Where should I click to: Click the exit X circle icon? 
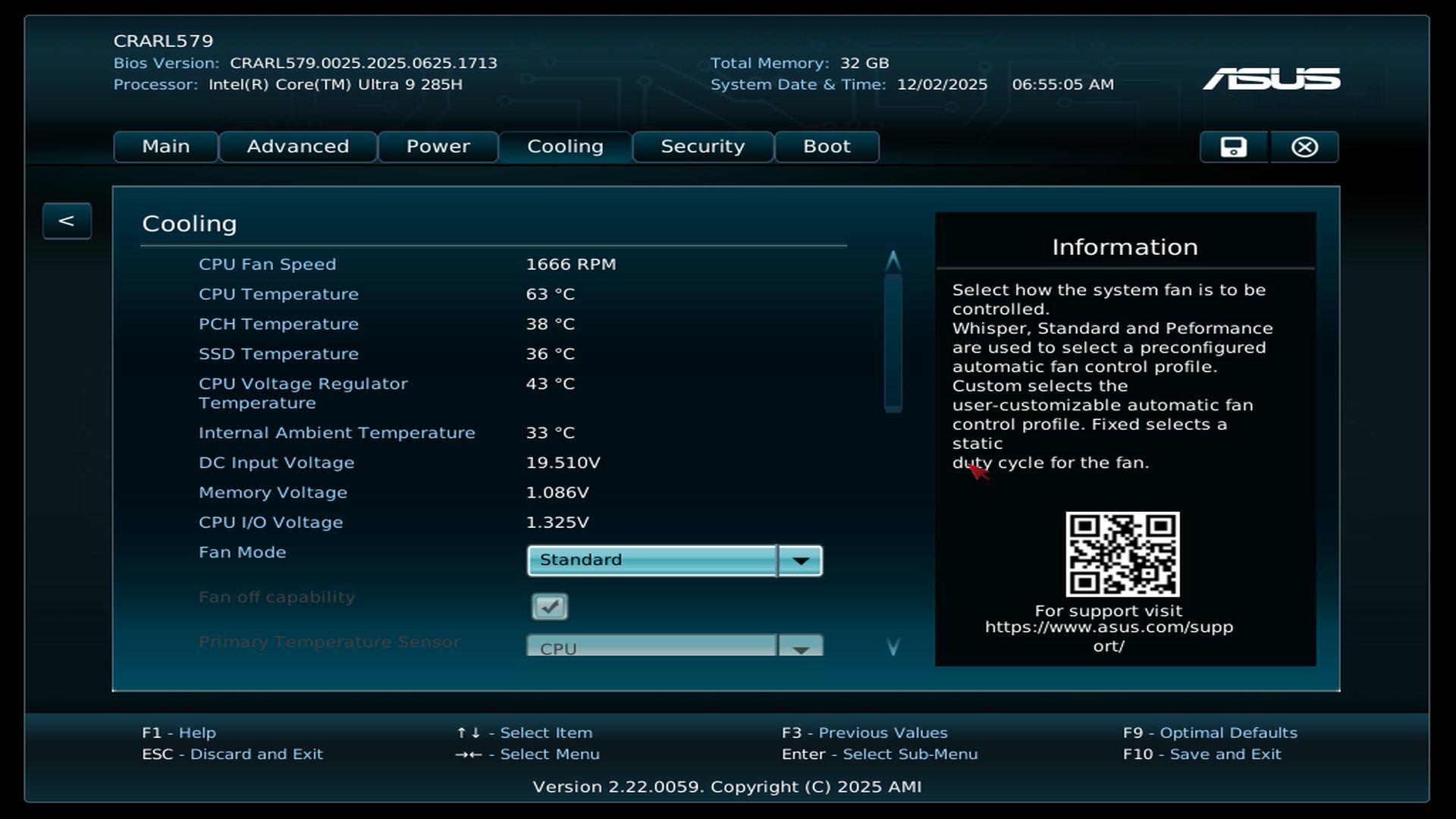click(x=1304, y=147)
